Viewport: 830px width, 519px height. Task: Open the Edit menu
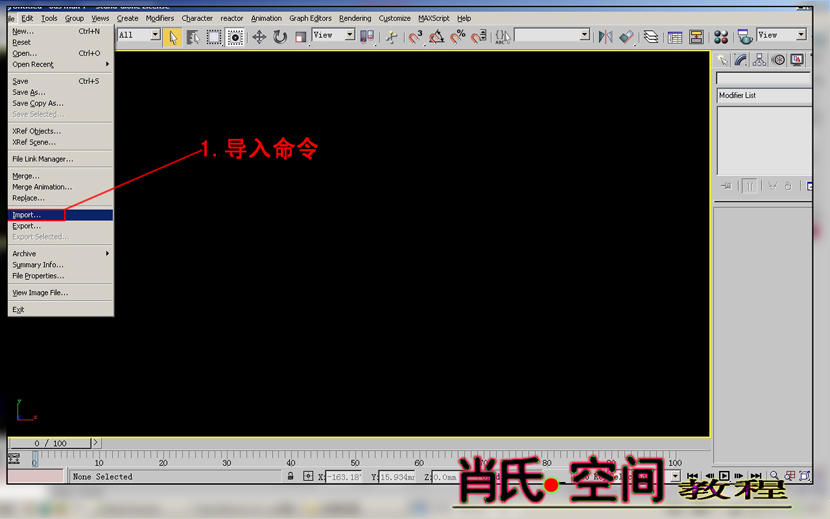[27, 18]
